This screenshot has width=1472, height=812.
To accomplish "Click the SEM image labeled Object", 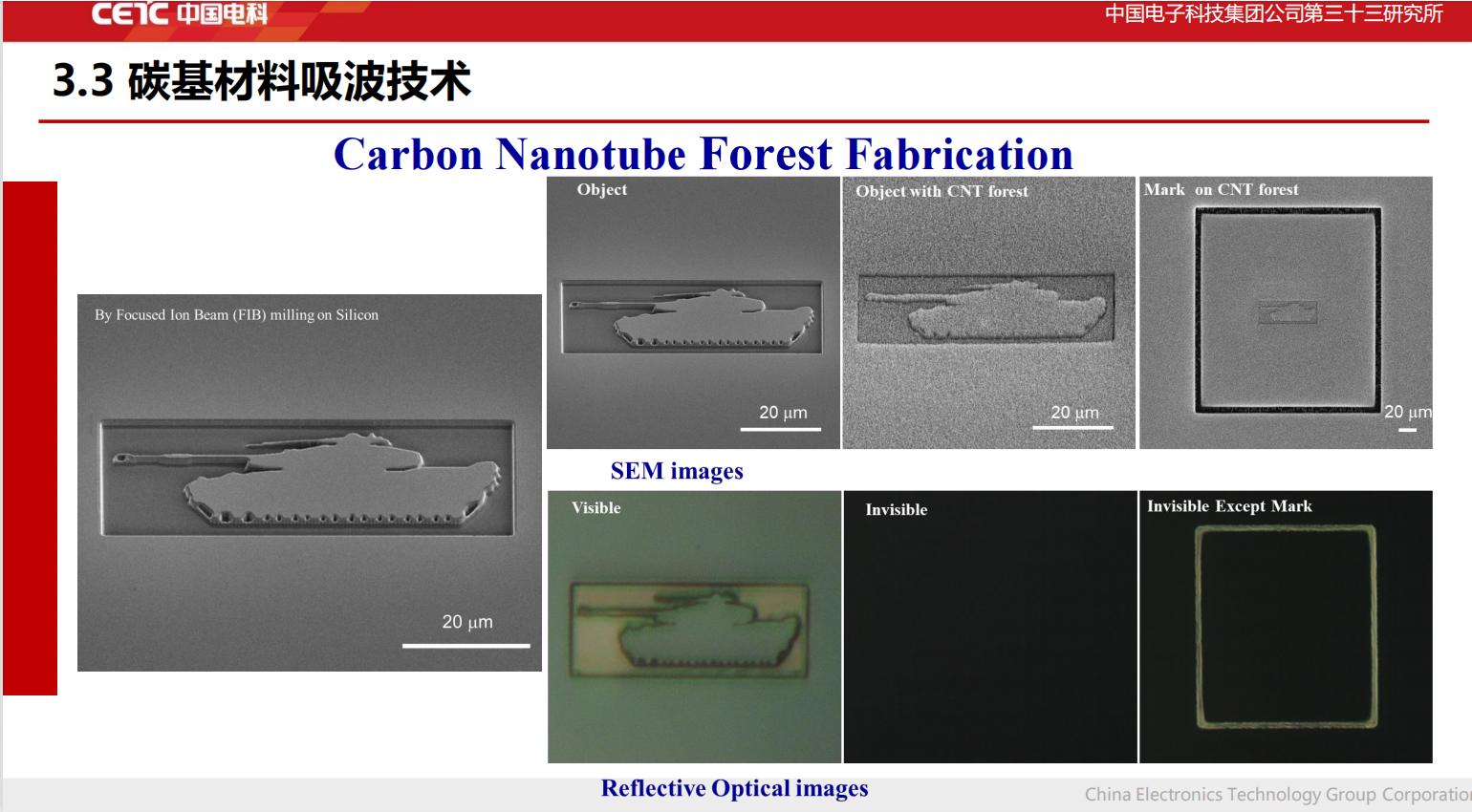I will (x=693, y=312).
